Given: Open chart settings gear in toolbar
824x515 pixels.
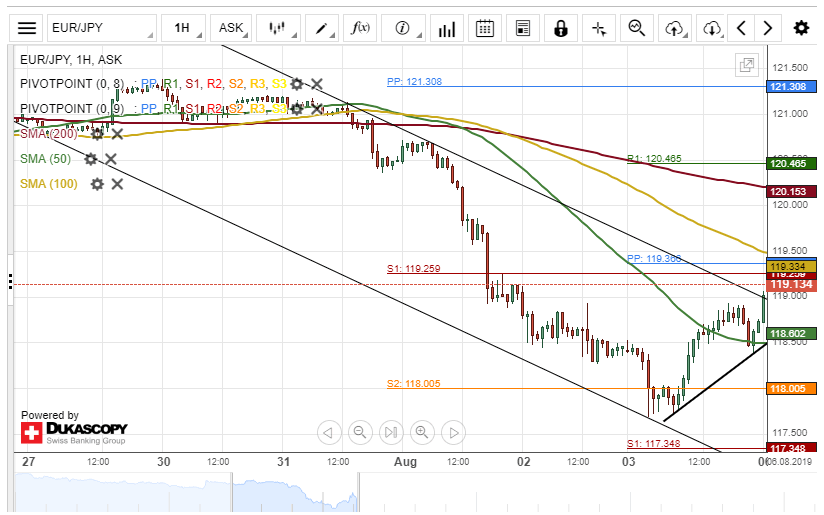Looking at the screenshot, I should click(801, 28).
